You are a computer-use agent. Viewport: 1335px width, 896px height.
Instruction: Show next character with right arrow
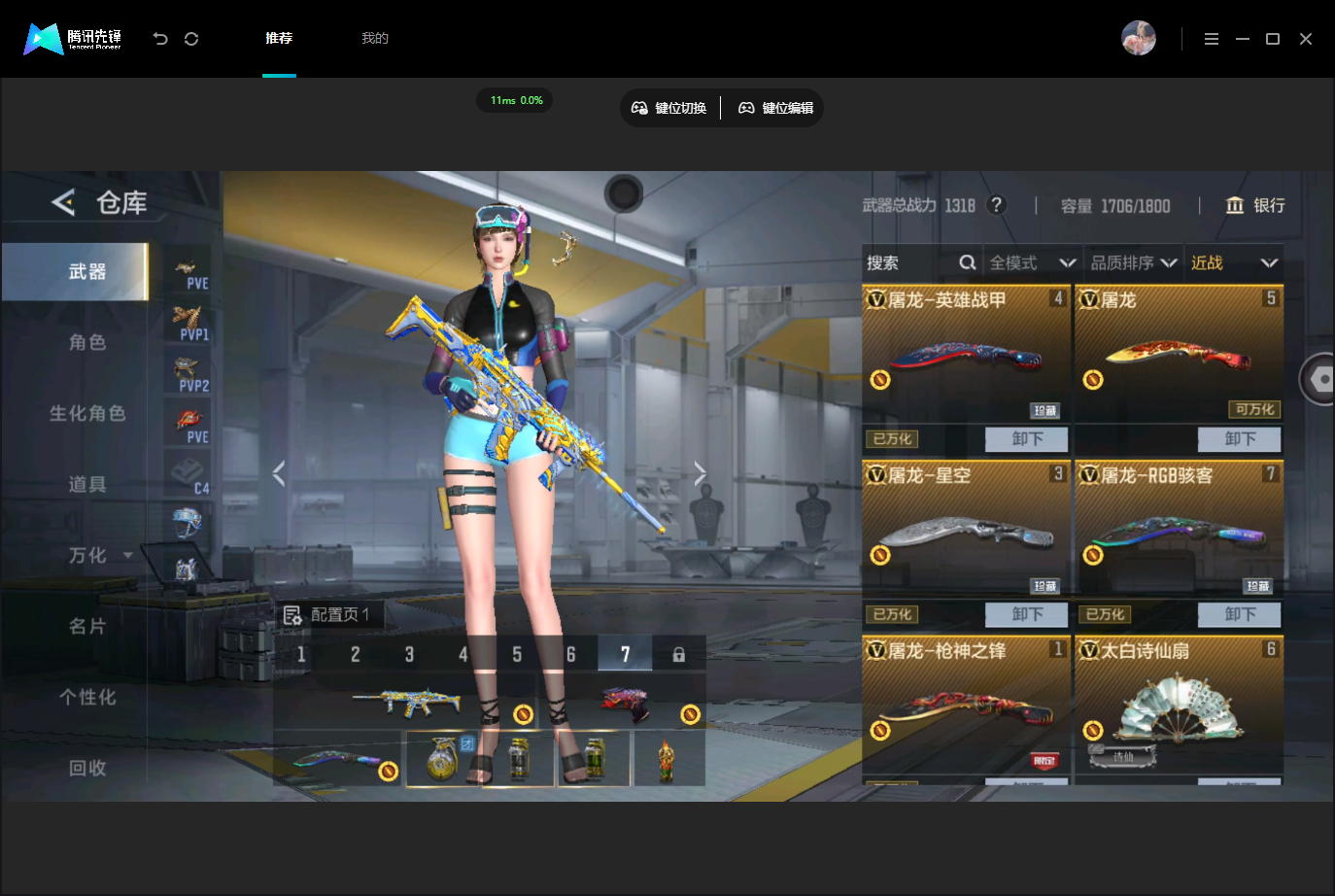pyautogui.click(x=700, y=473)
